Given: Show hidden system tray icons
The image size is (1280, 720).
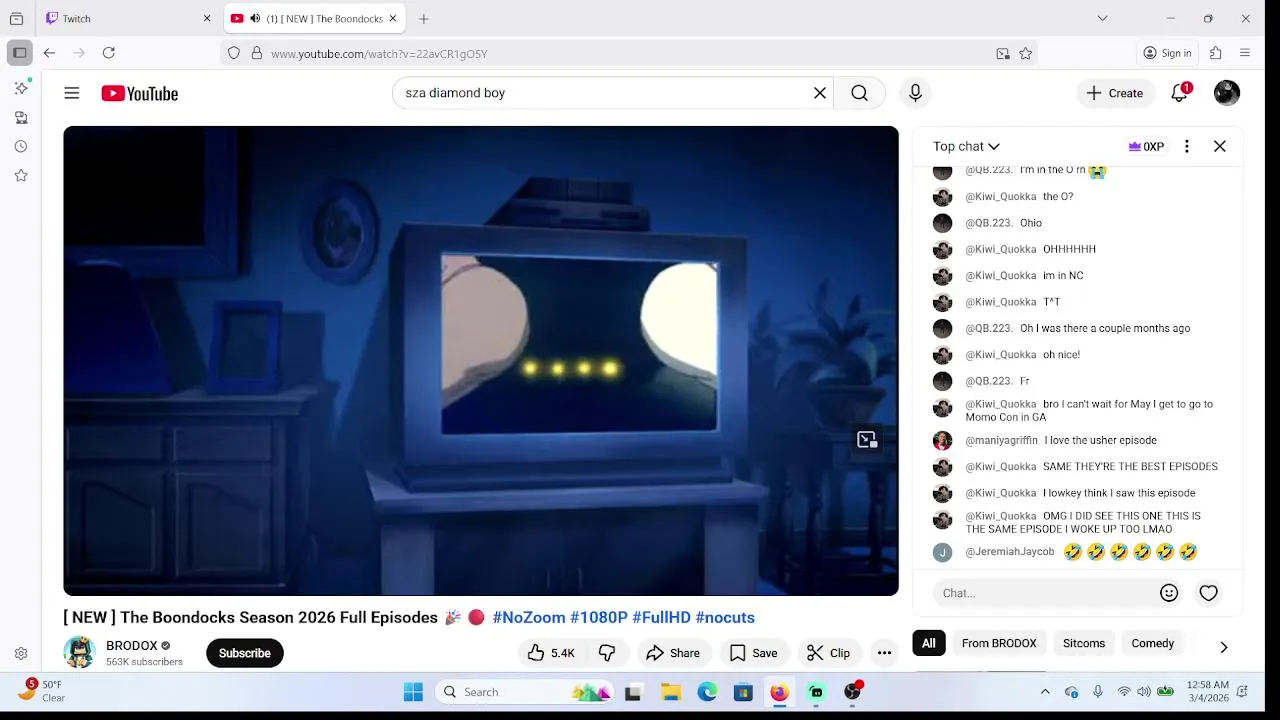Looking at the screenshot, I should (x=1045, y=692).
